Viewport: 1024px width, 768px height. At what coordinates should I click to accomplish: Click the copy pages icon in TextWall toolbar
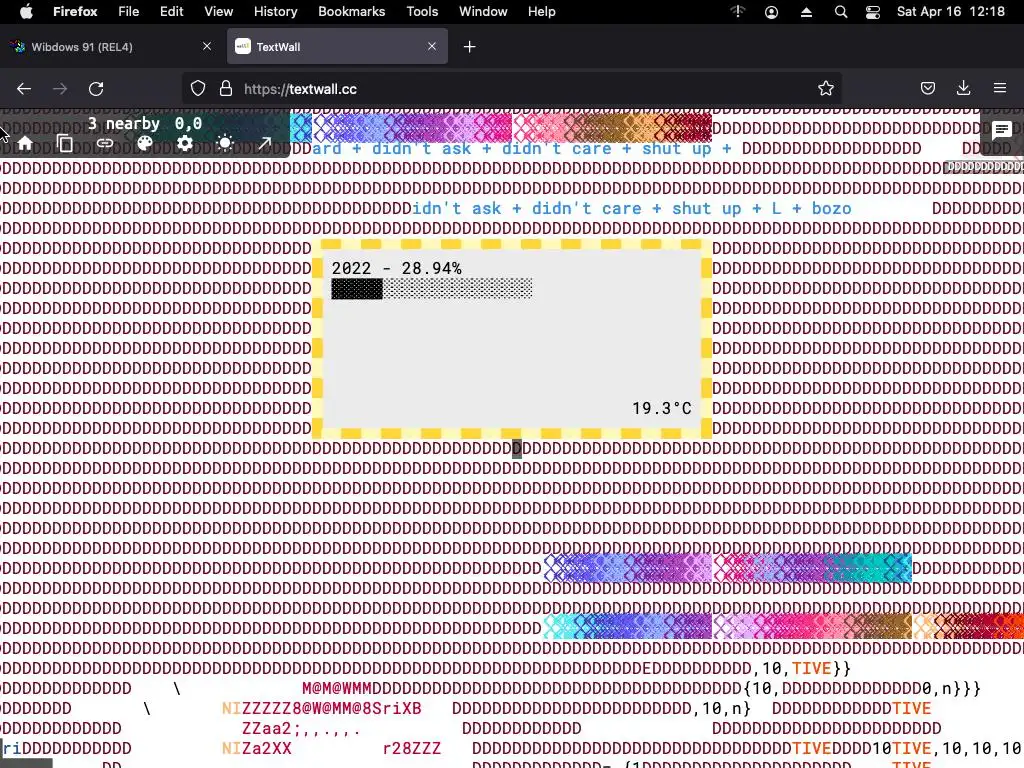point(65,143)
